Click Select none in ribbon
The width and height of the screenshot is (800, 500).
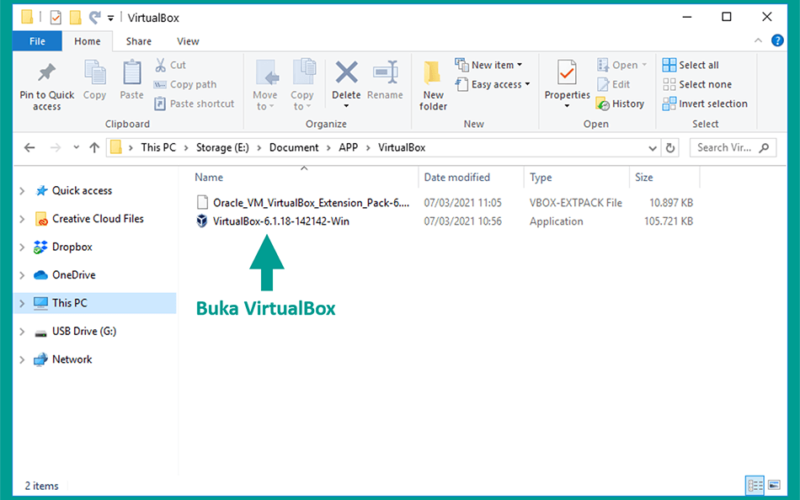[x=697, y=84]
